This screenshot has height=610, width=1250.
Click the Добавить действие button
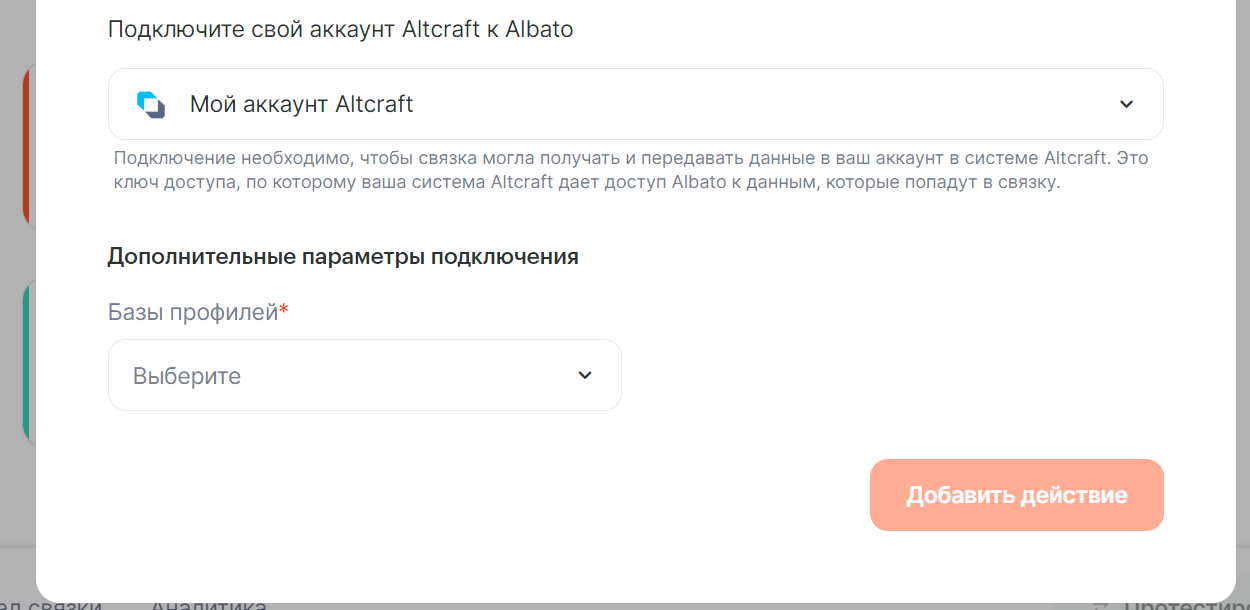(1016, 495)
